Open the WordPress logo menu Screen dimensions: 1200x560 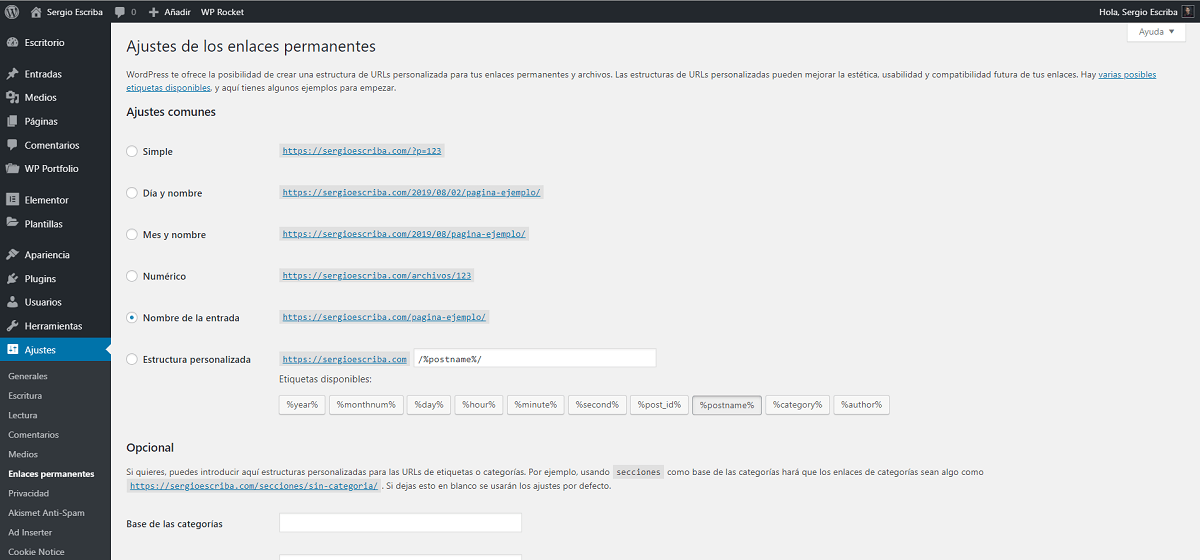click(x=12, y=12)
